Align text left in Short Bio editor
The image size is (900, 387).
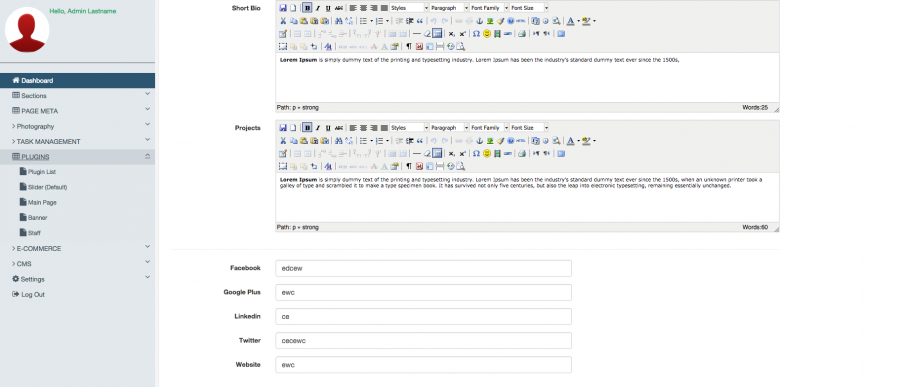(x=352, y=8)
